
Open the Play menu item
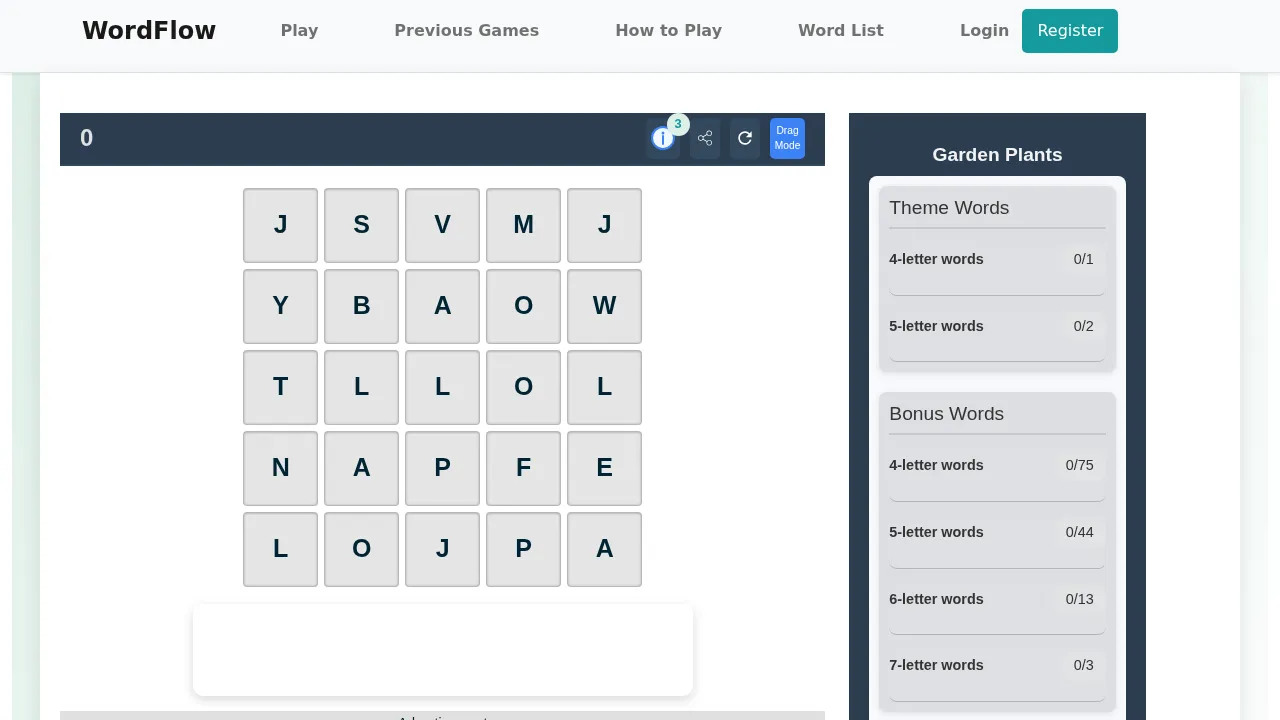pos(300,30)
